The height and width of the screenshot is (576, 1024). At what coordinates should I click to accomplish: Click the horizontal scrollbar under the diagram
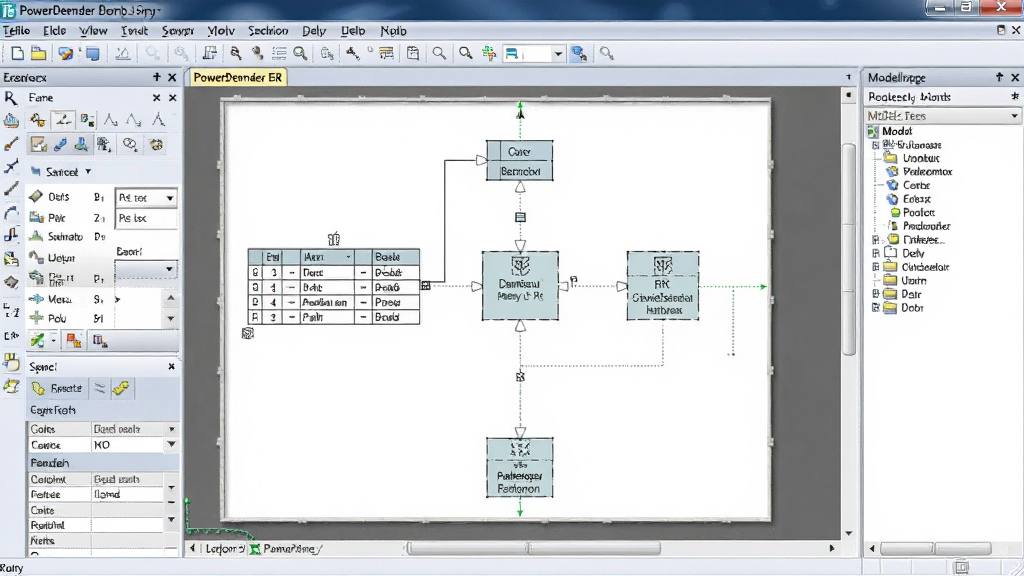[x=534, y=549]
